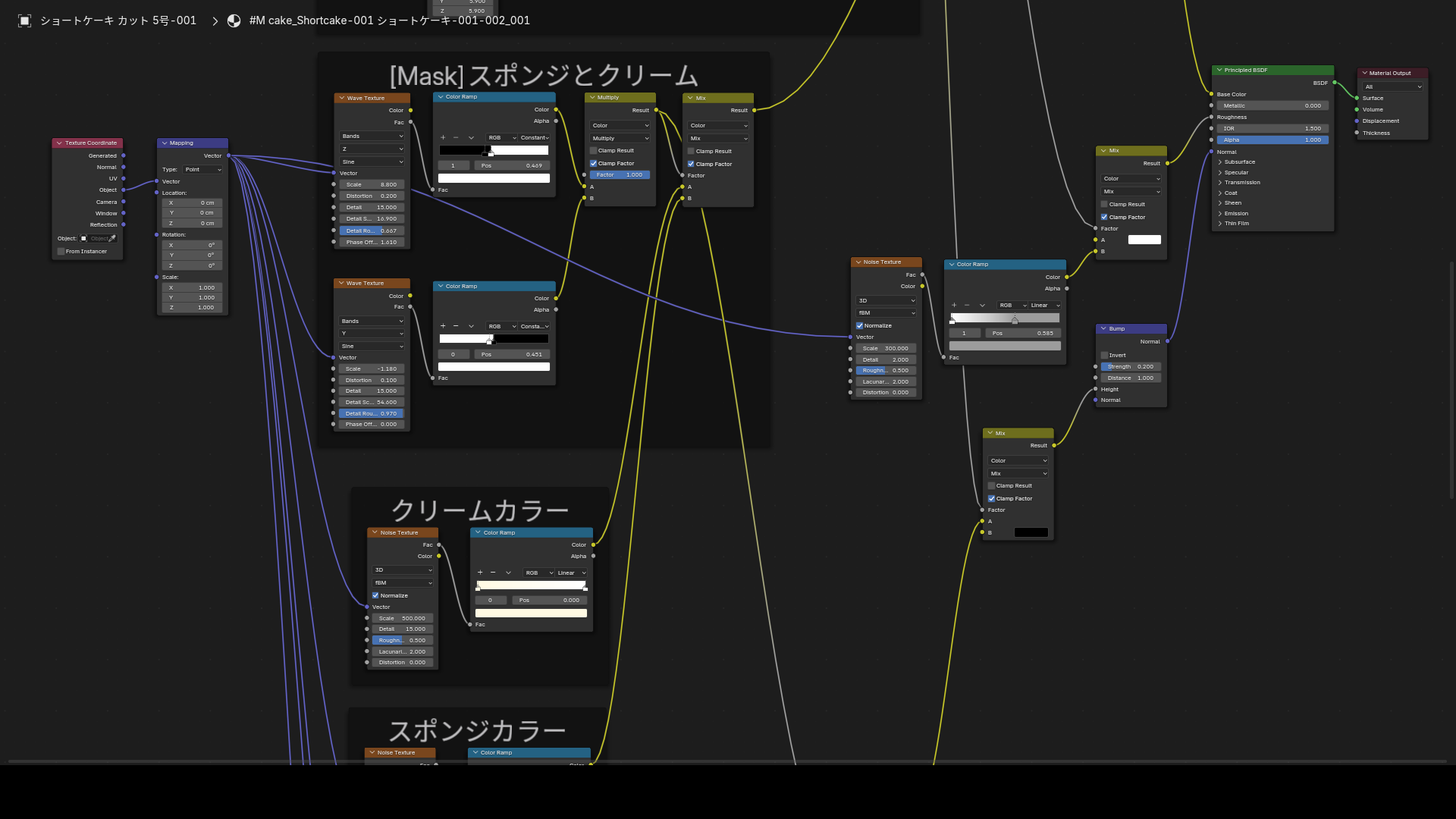This screenshot has height=819, width=1456.
Task: Click the minus icon in the Color Ramp with Pos 0.451
Action: [456, 326]
